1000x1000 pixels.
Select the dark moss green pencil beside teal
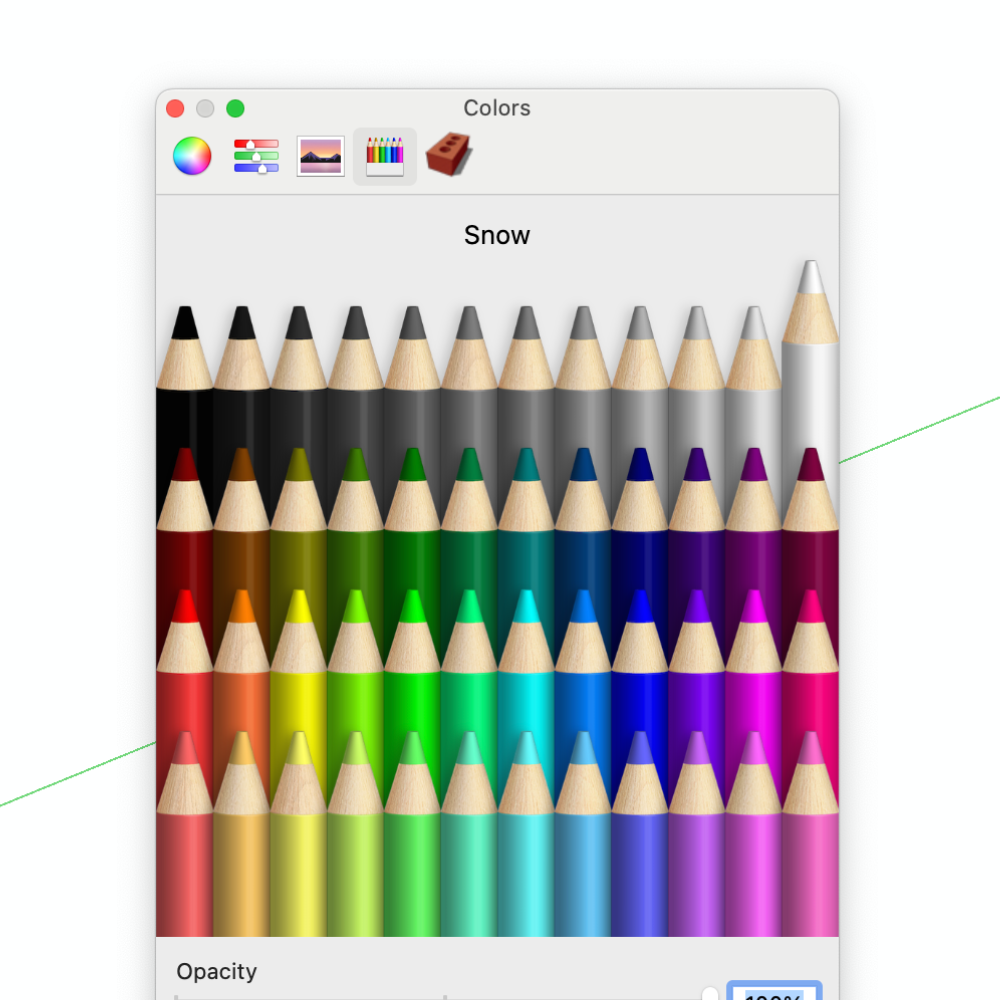tap(469, 518)
